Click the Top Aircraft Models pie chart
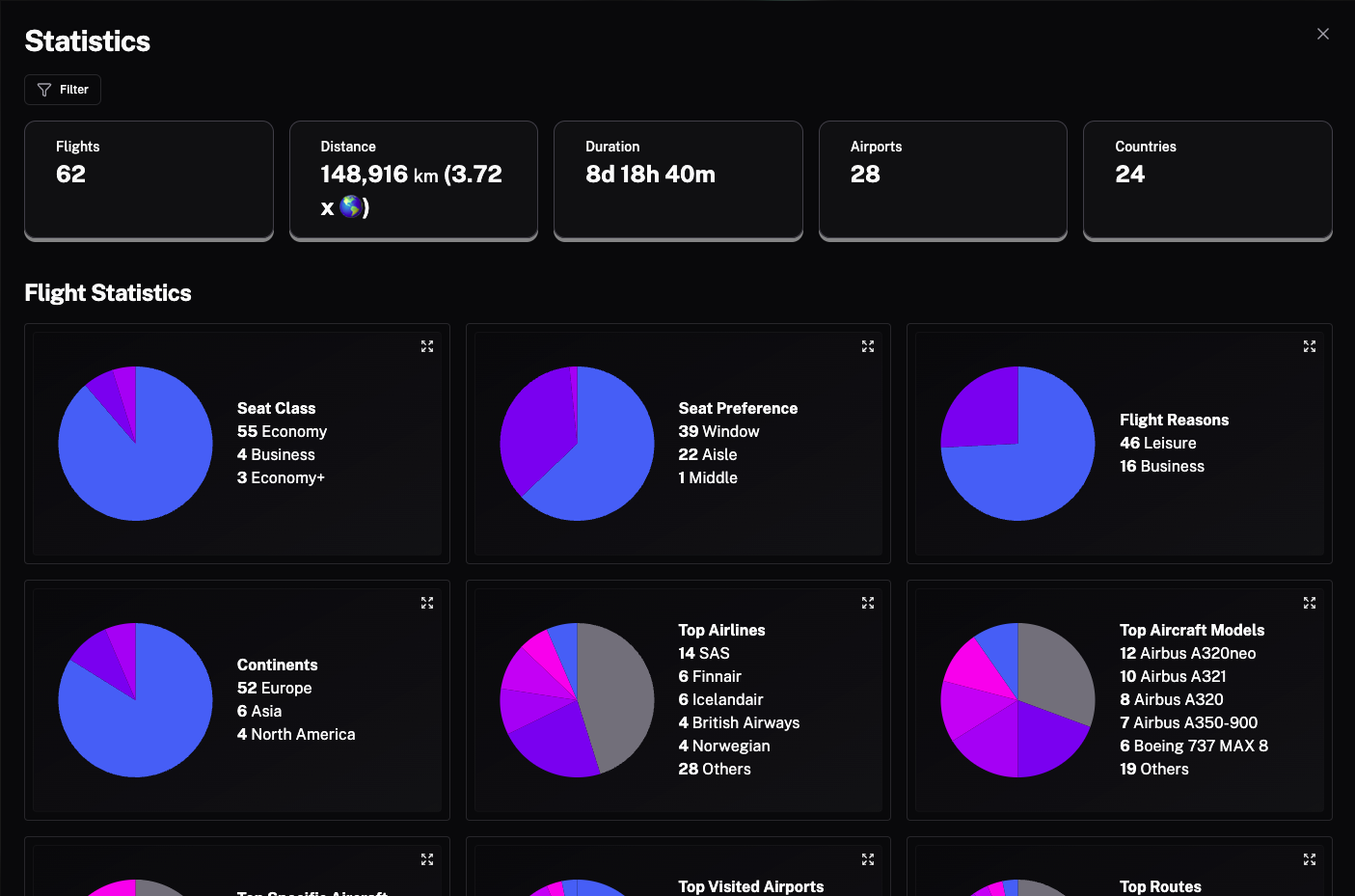 click(1018, 700)
